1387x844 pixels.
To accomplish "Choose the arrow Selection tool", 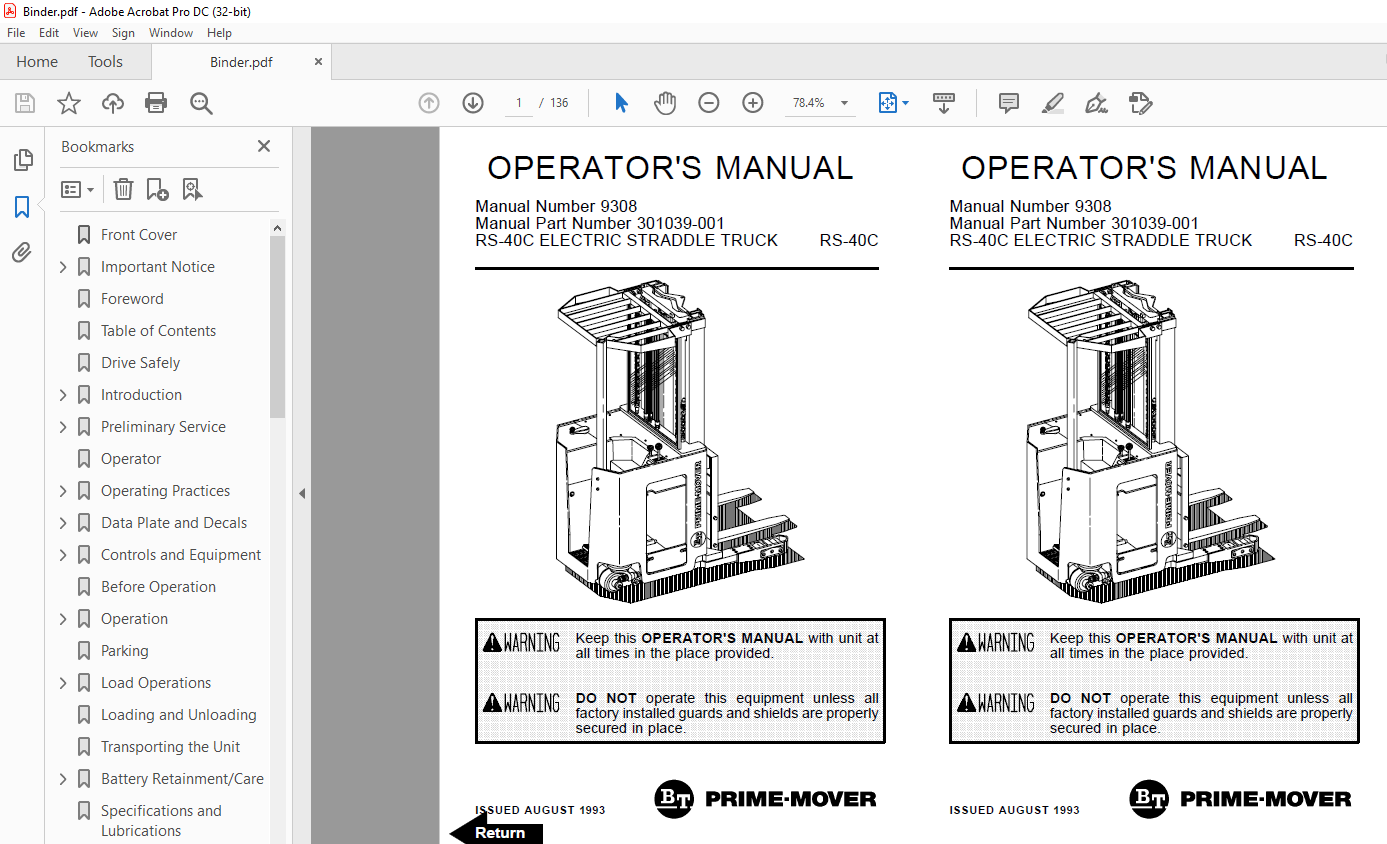I will tap(621, 103).
